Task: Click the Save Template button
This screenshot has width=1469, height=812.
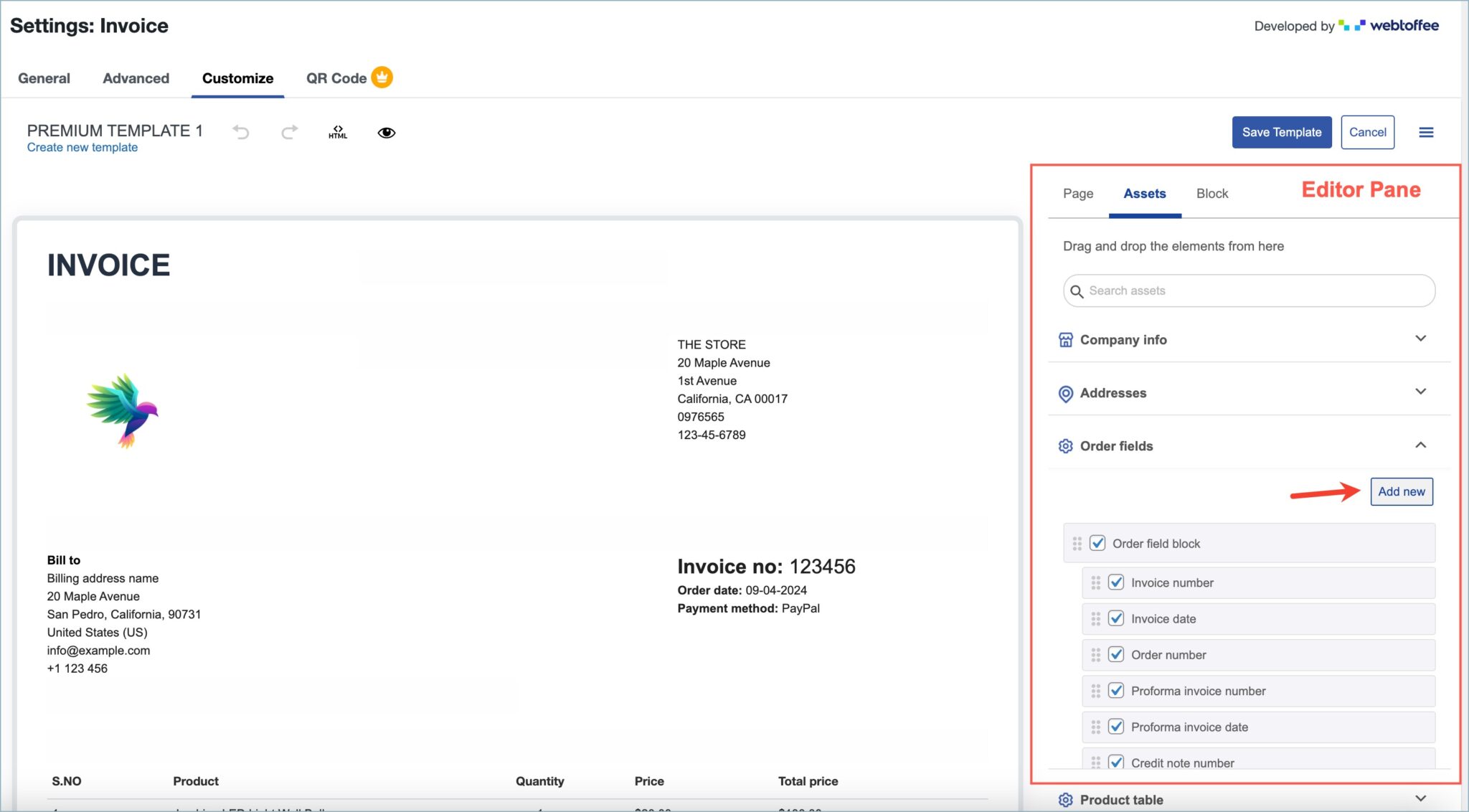Action: (1282, 132)
